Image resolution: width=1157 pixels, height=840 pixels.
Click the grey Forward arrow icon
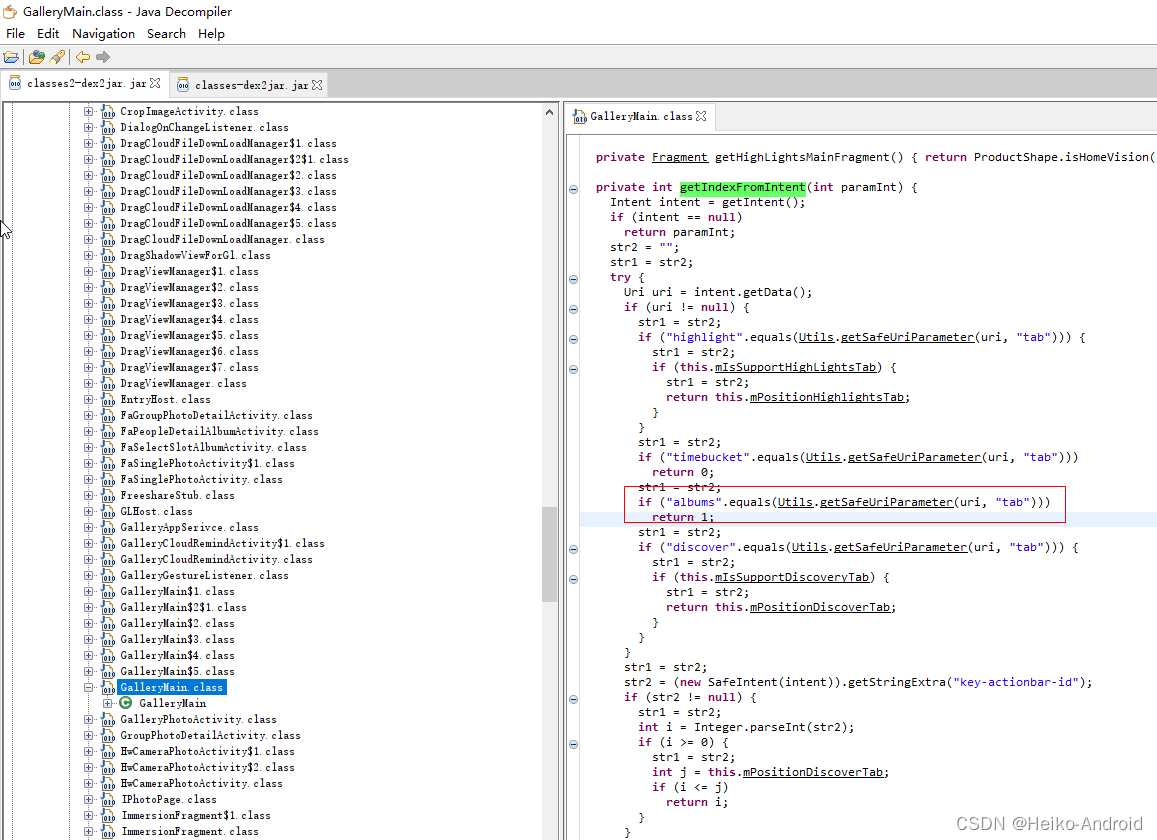[x=103, y=57]
